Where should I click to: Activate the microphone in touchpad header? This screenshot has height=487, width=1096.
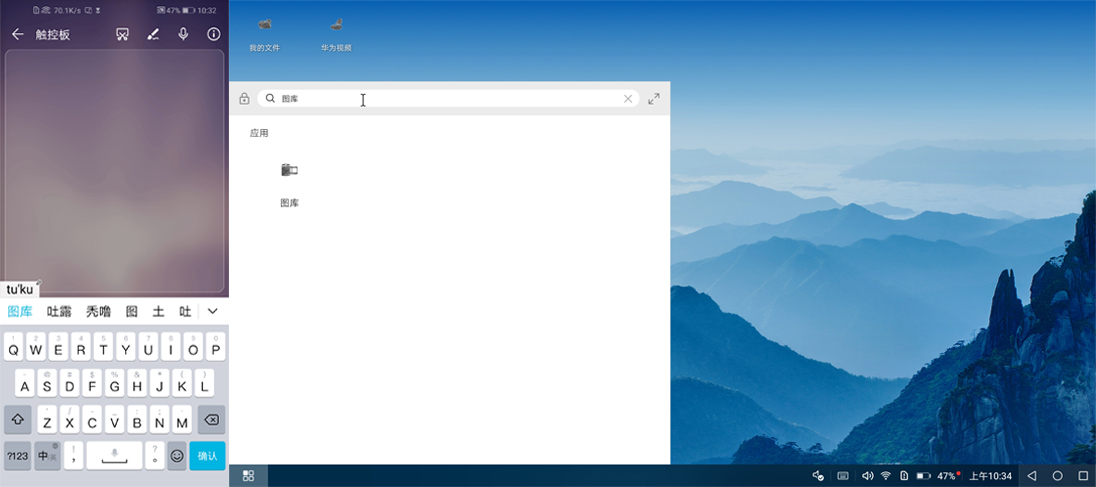(183, 34)
